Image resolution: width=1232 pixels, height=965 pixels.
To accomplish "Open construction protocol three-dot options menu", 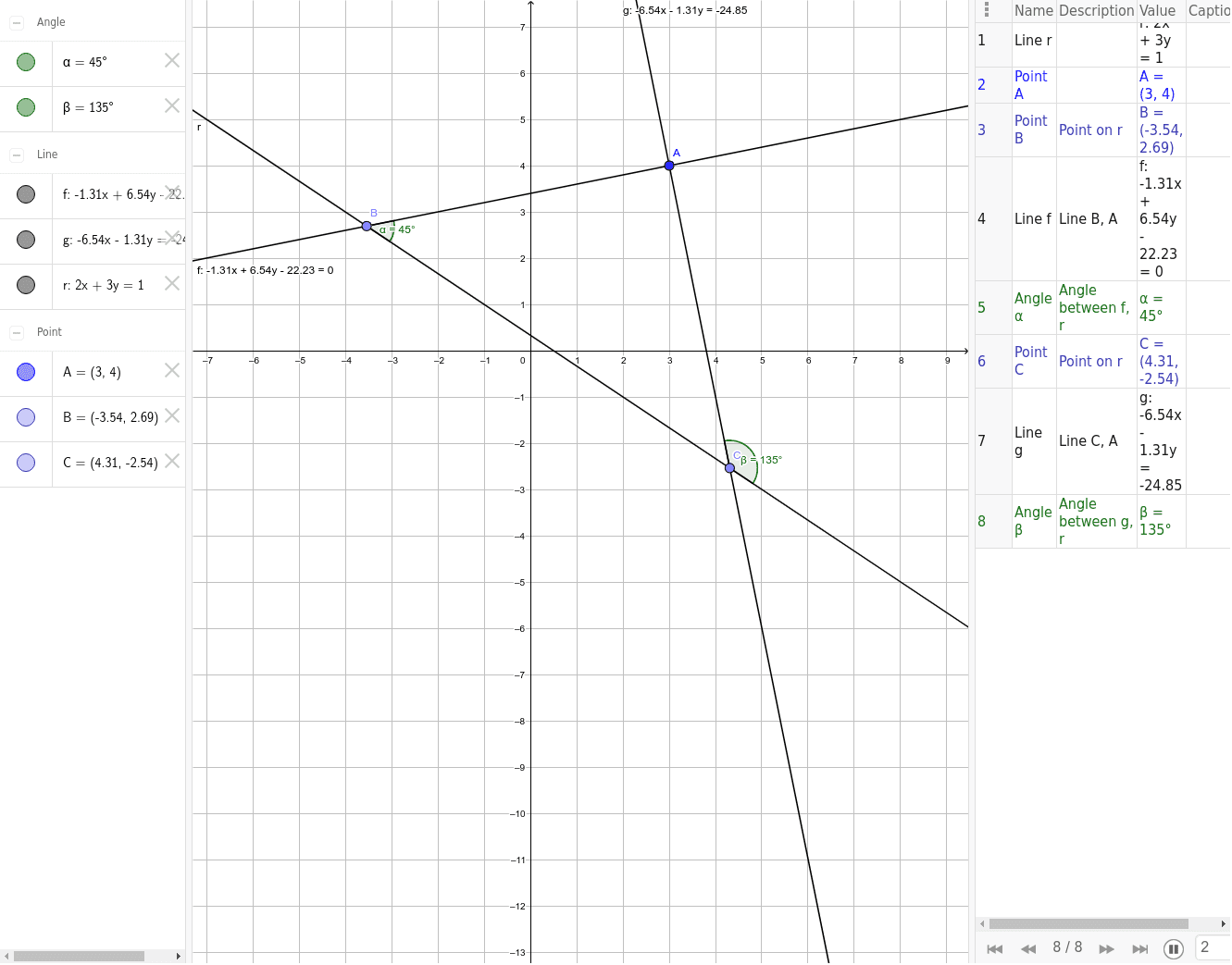I will tap(987, 10).
